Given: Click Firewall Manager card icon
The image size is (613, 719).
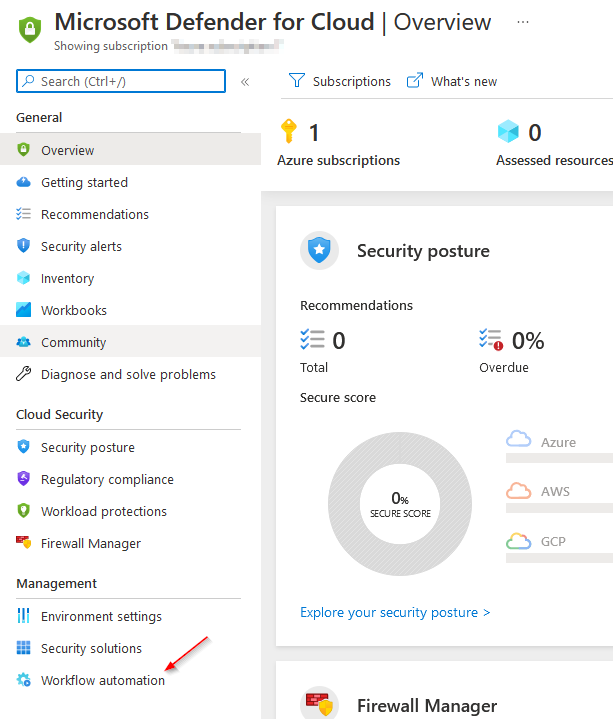Looking at the screenshot, I should 320,704.
